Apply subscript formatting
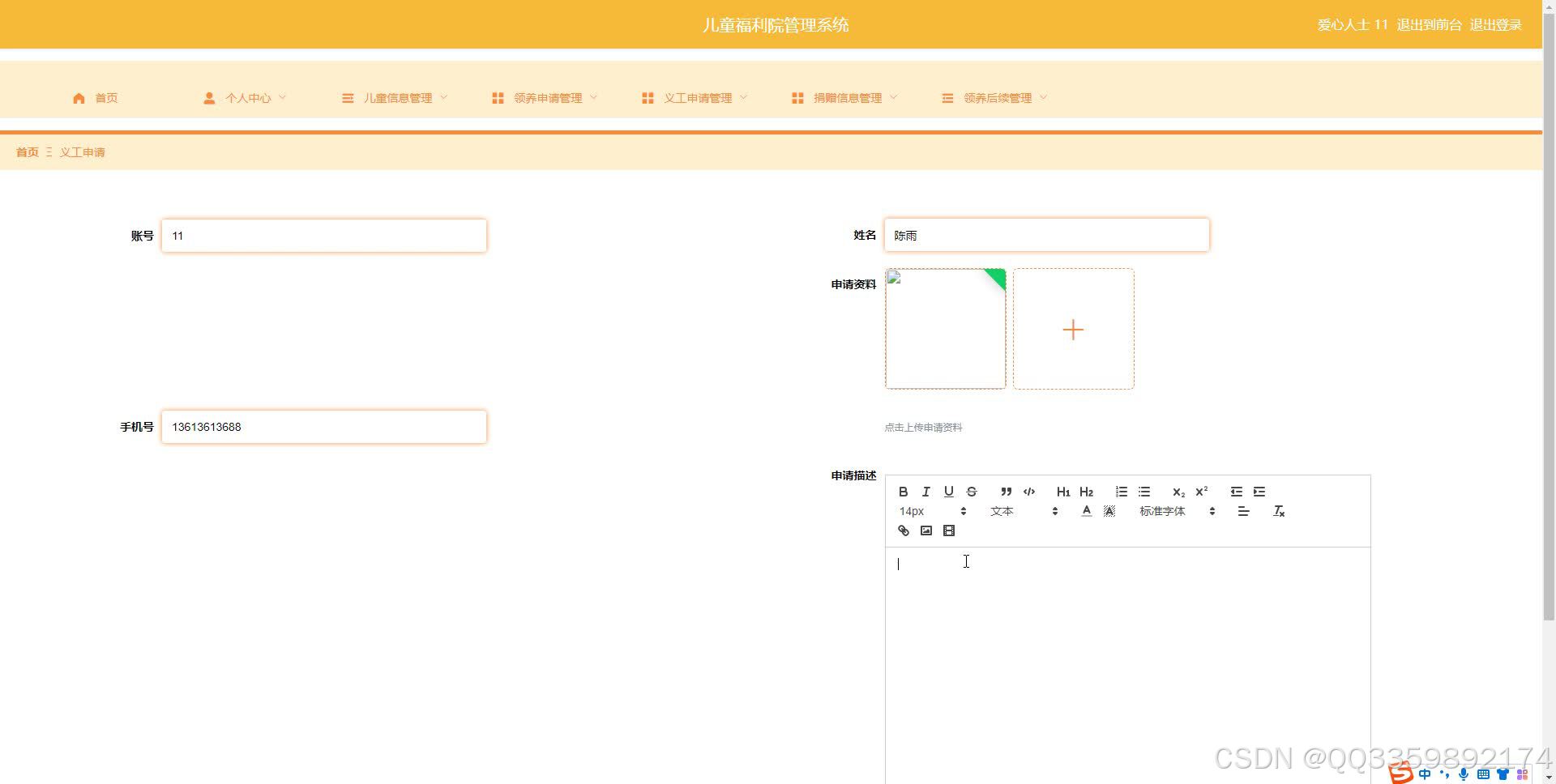 (1178, 492)
